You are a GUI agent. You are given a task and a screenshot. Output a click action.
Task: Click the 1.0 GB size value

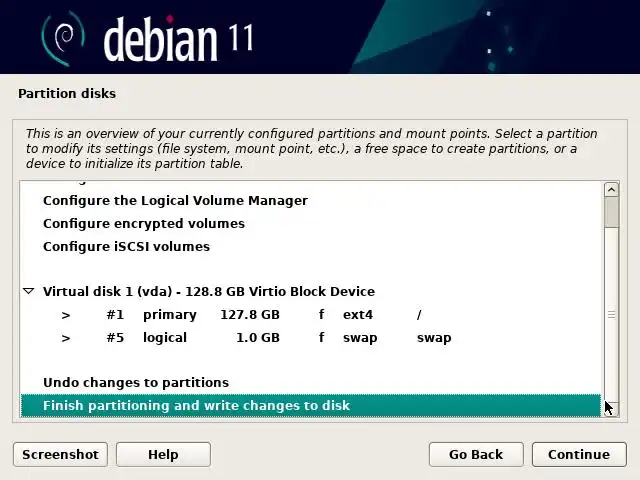(x=258, y=338)
